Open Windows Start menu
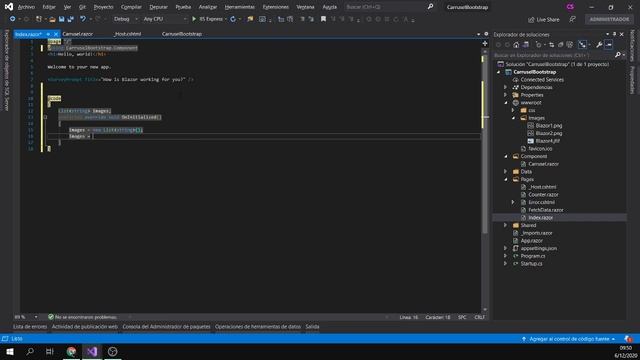The image size is (640, 360). coord(10,351)
